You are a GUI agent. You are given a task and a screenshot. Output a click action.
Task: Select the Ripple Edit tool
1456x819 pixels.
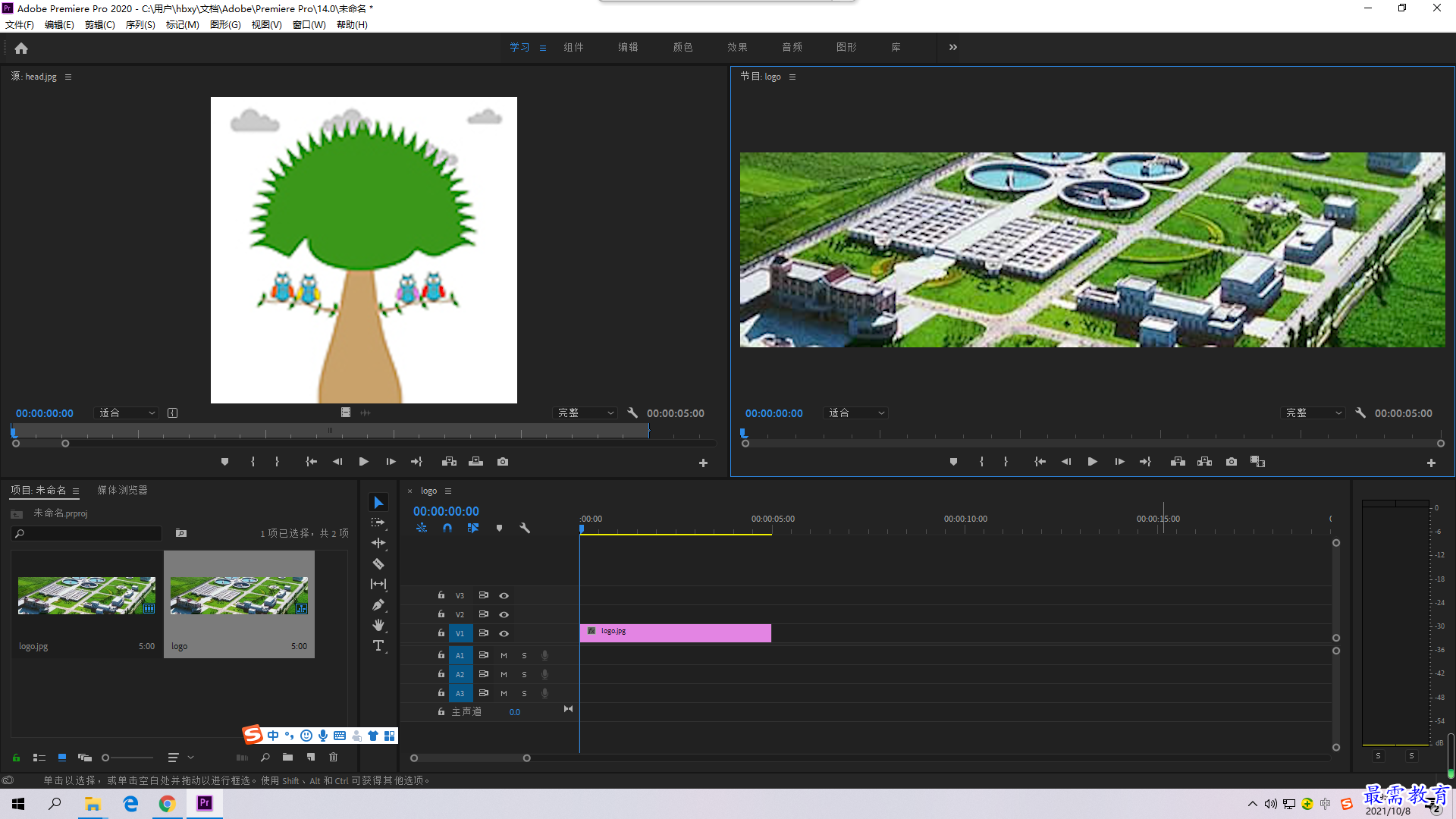(x=378, y=543)
